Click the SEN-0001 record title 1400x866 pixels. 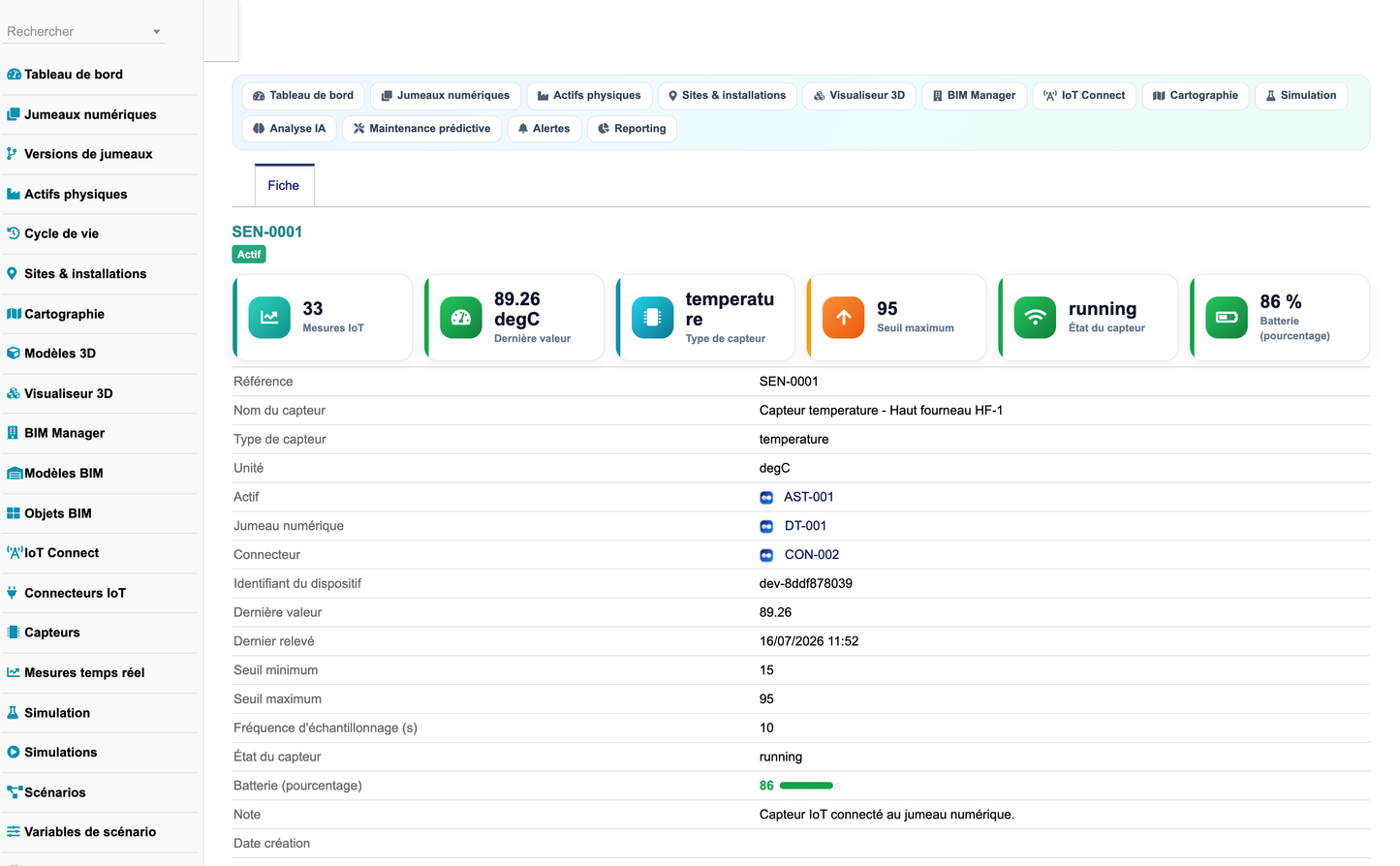coord(267,232)
